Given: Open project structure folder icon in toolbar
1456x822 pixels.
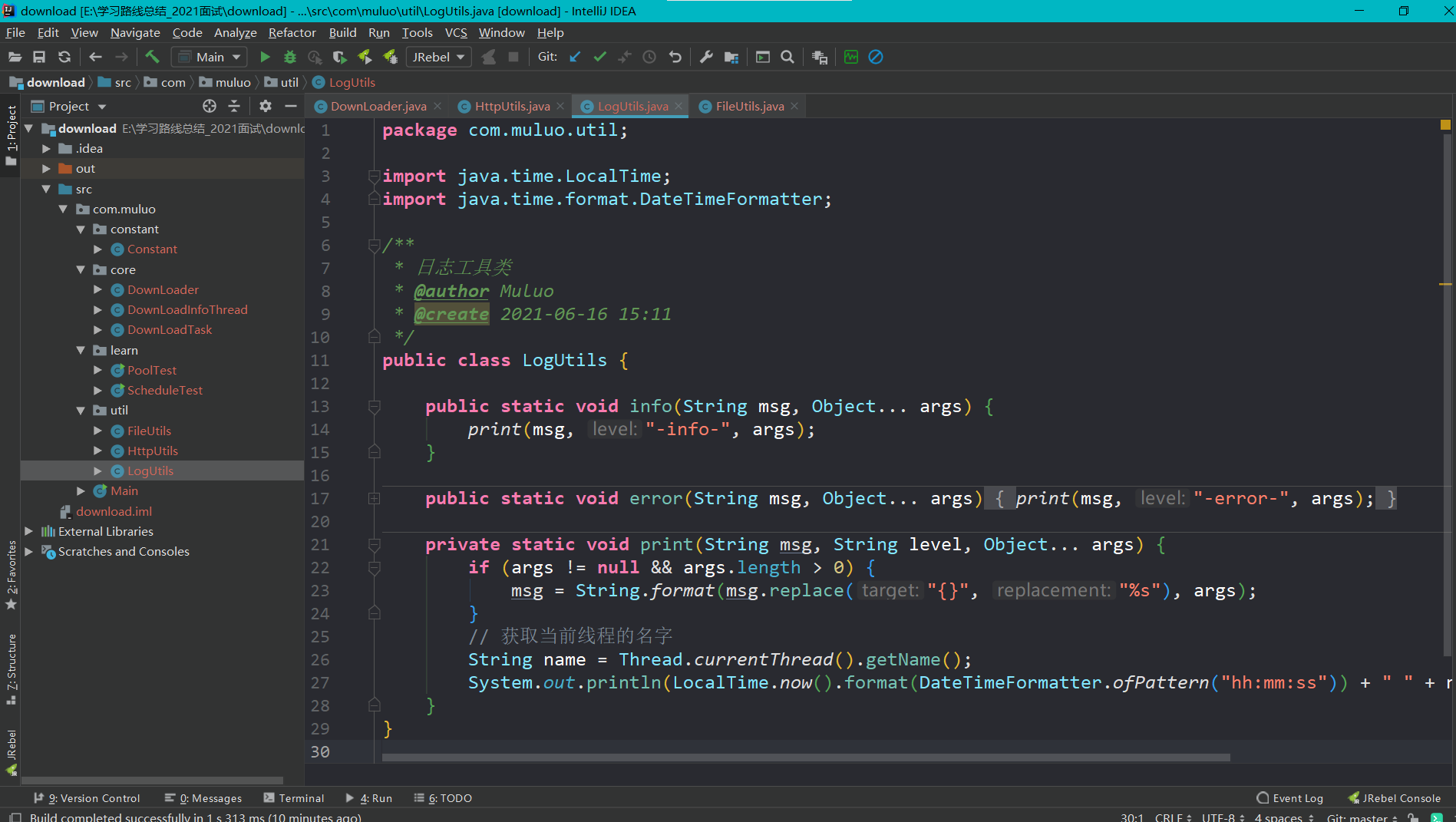Looking at the screenshot, I should [731, 57].
